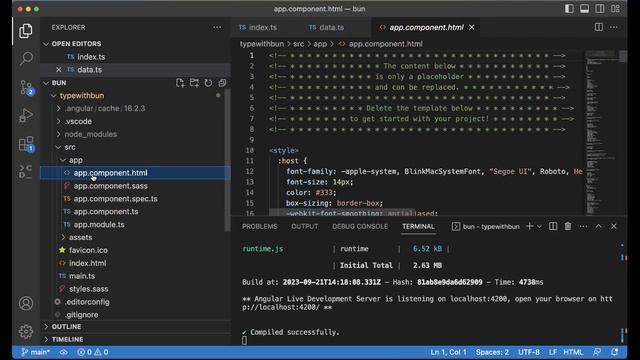
Task: Open notifications bell in status bar
Action: (x=615, y=352)
